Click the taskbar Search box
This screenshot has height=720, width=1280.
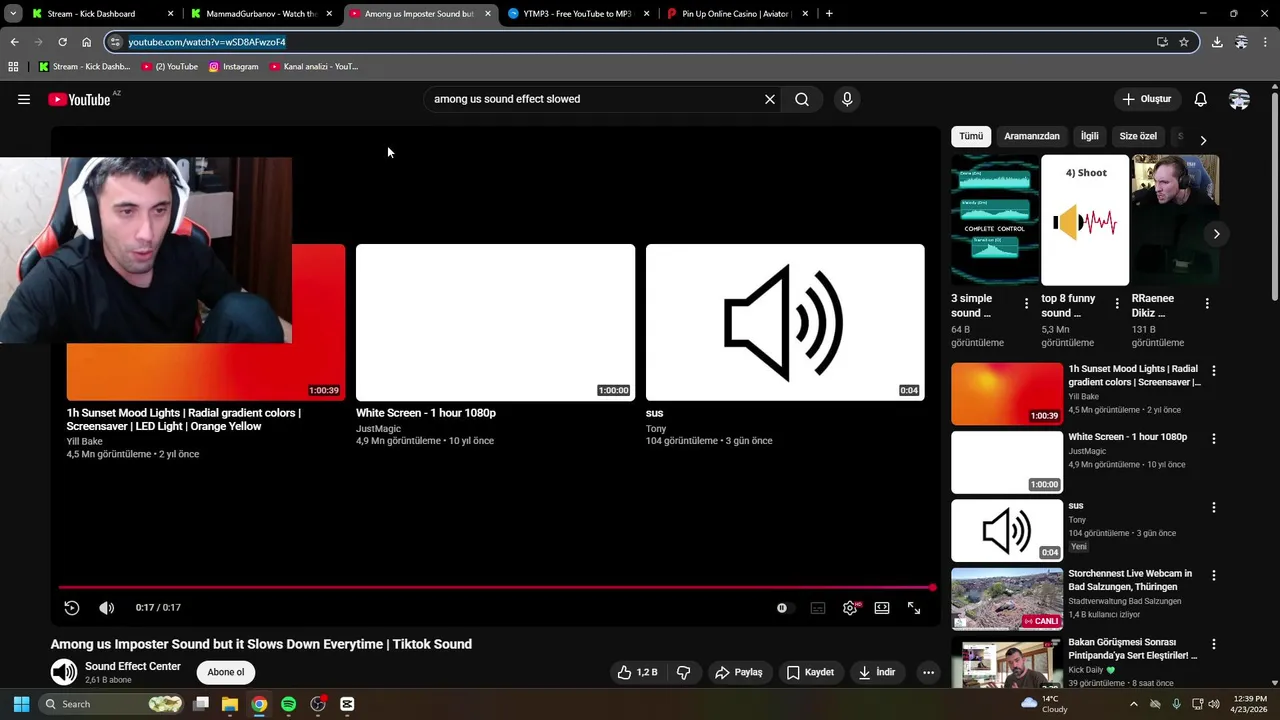click(112, 704)
